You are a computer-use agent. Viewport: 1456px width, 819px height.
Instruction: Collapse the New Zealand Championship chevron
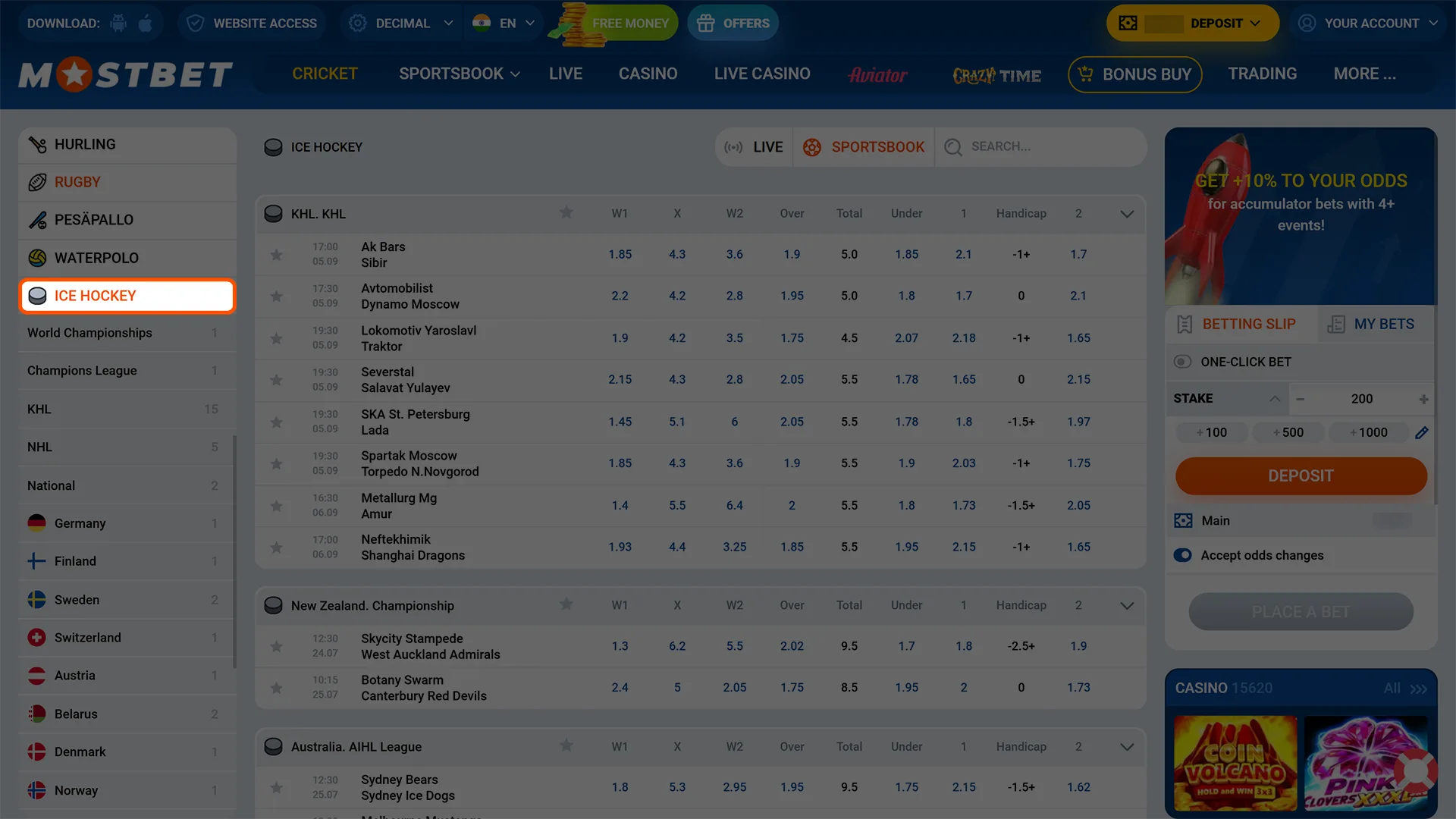(1127, 605)
